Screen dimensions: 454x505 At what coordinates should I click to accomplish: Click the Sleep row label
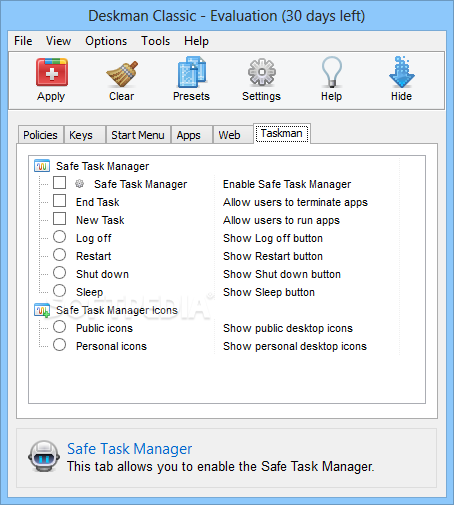(x=90, y=292)
